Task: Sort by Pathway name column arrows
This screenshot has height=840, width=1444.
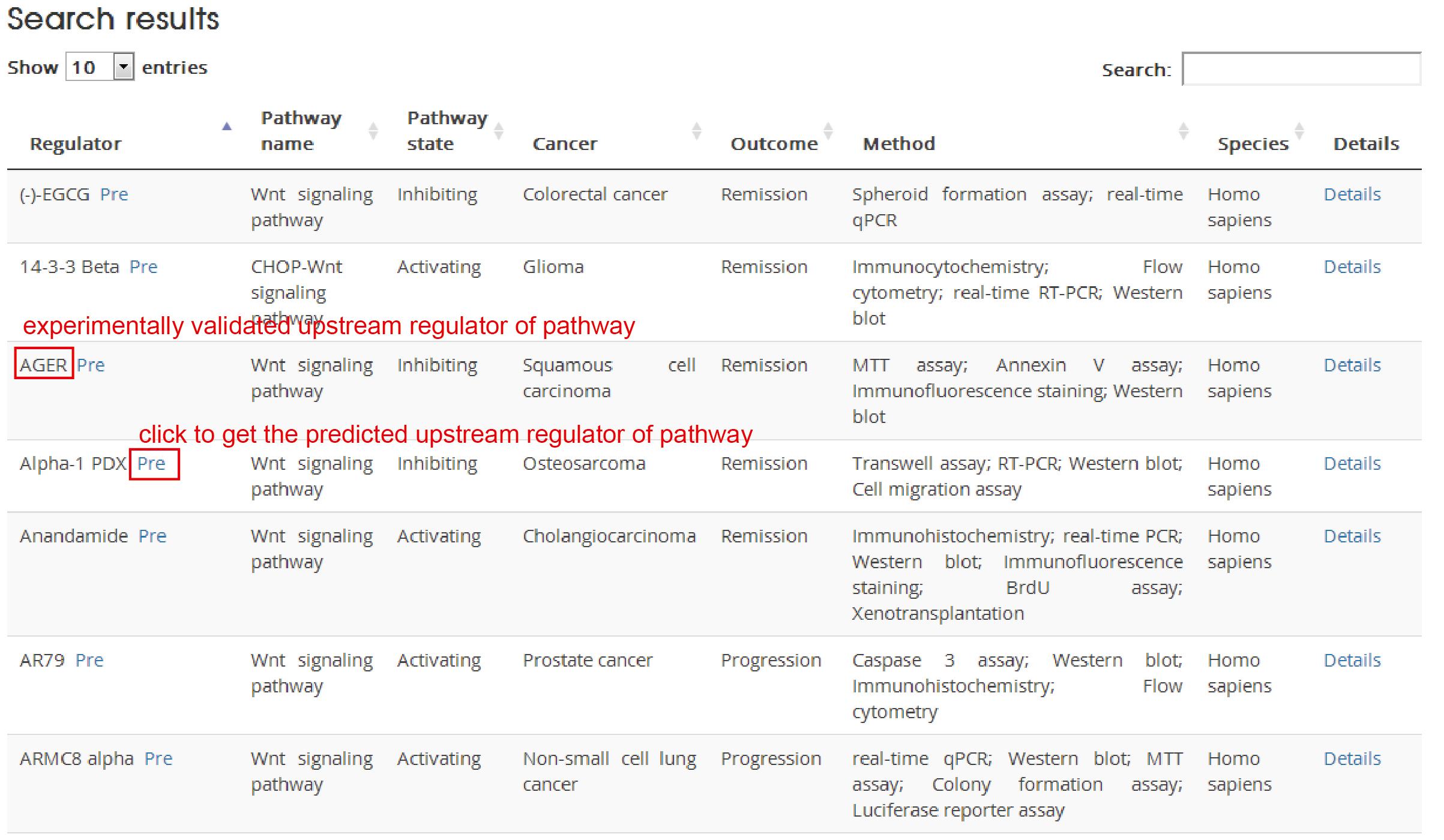Action: [x=373, y=131]
